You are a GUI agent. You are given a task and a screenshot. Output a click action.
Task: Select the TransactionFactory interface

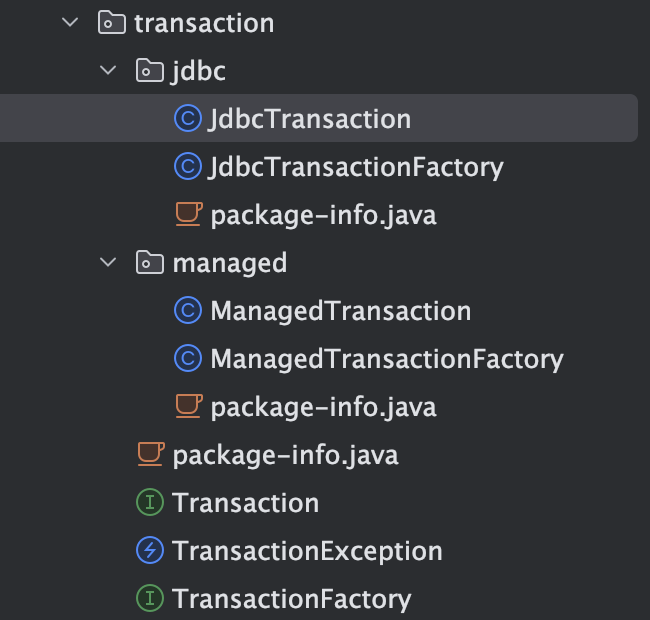(x=291, y=599)
